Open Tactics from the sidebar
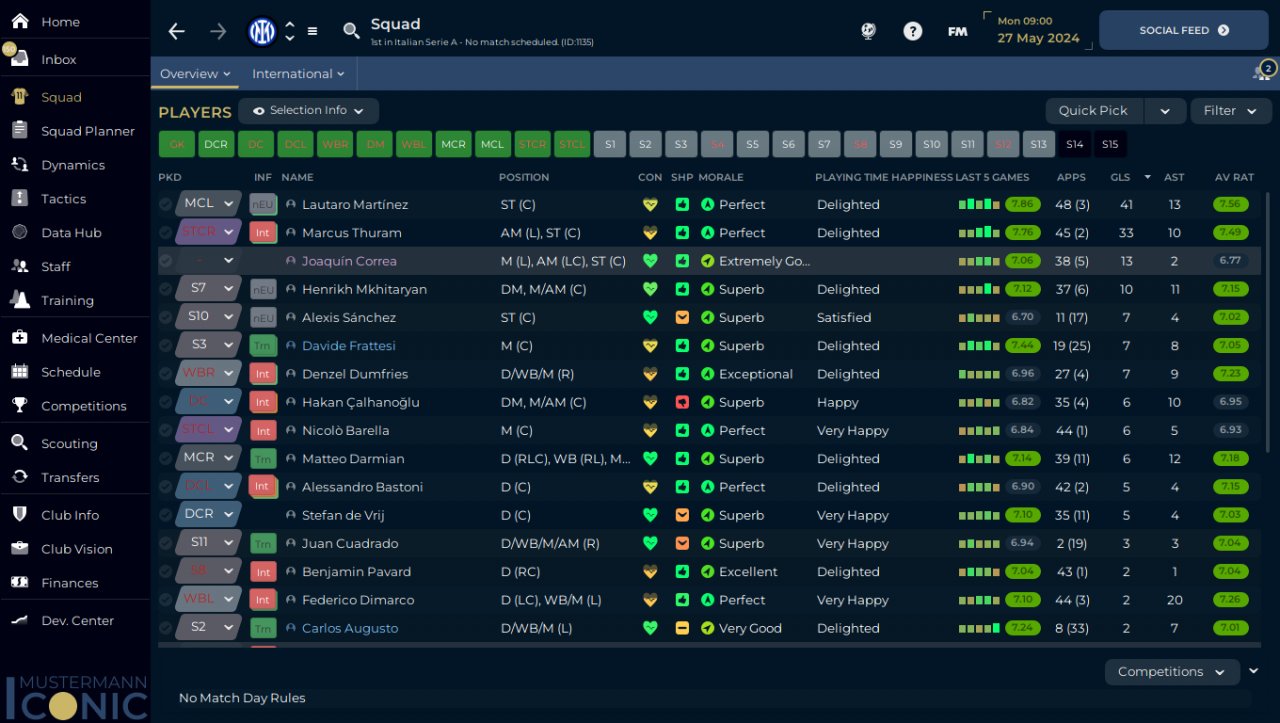The width and height of the screenshot is (1280, 723). click(x=63, y=199)
